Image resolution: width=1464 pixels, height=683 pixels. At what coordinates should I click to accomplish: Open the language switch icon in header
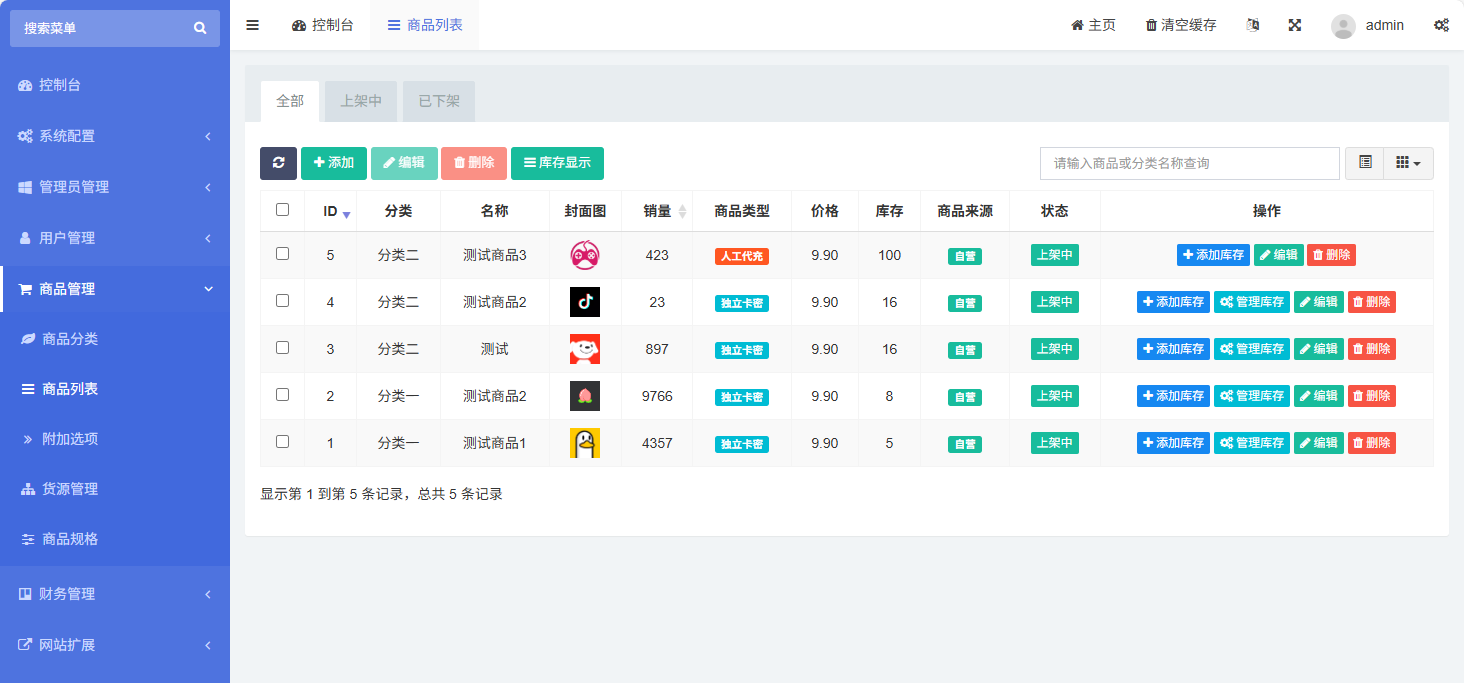point(1252,25)
